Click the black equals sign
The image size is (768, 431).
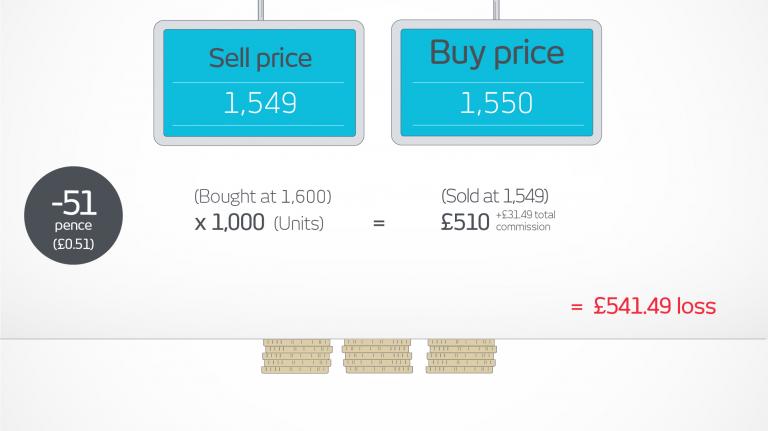pyautogui.click(x=379, y=224)
